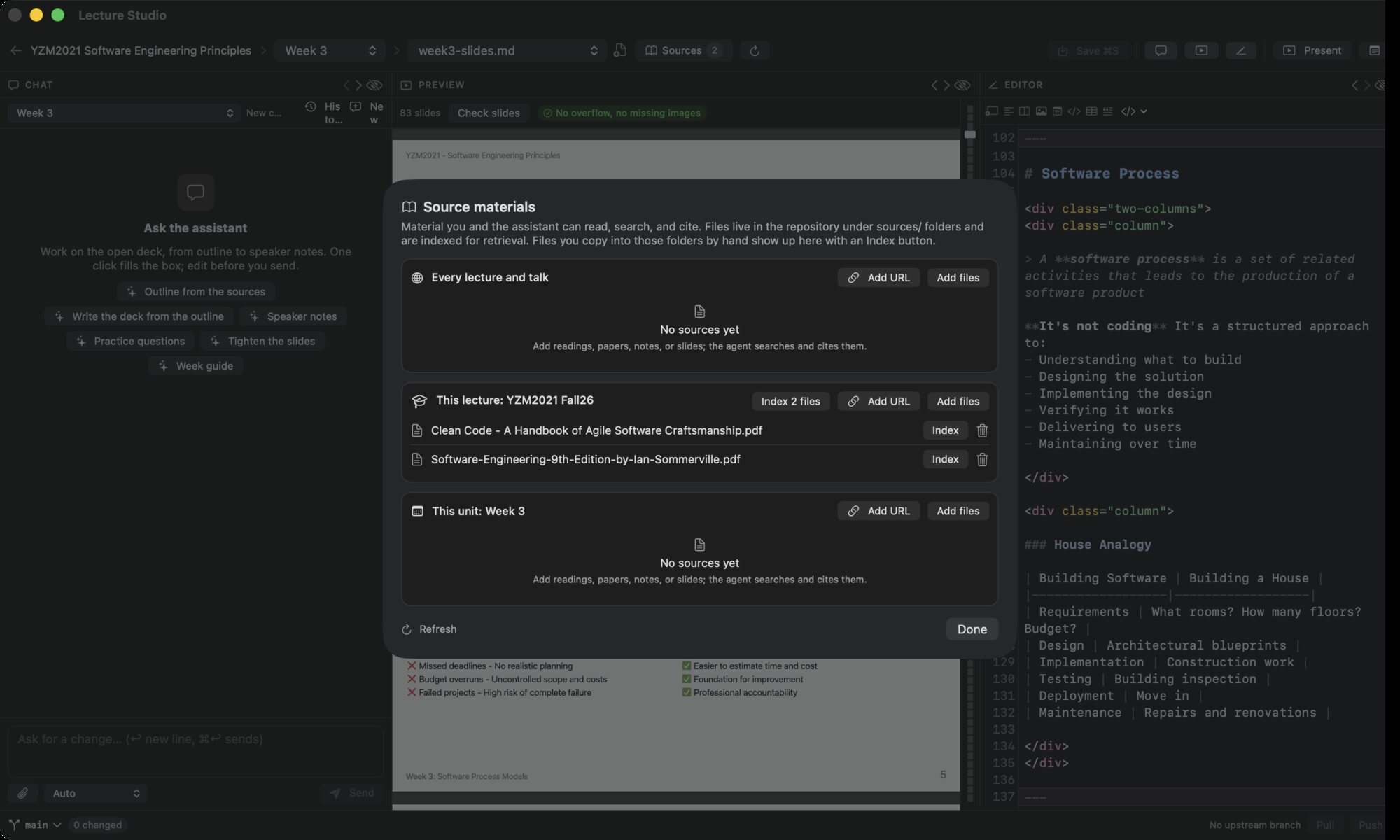Index the Clean Code PDF
Screen dimensions: 1400x840
[x=945, y=430]
